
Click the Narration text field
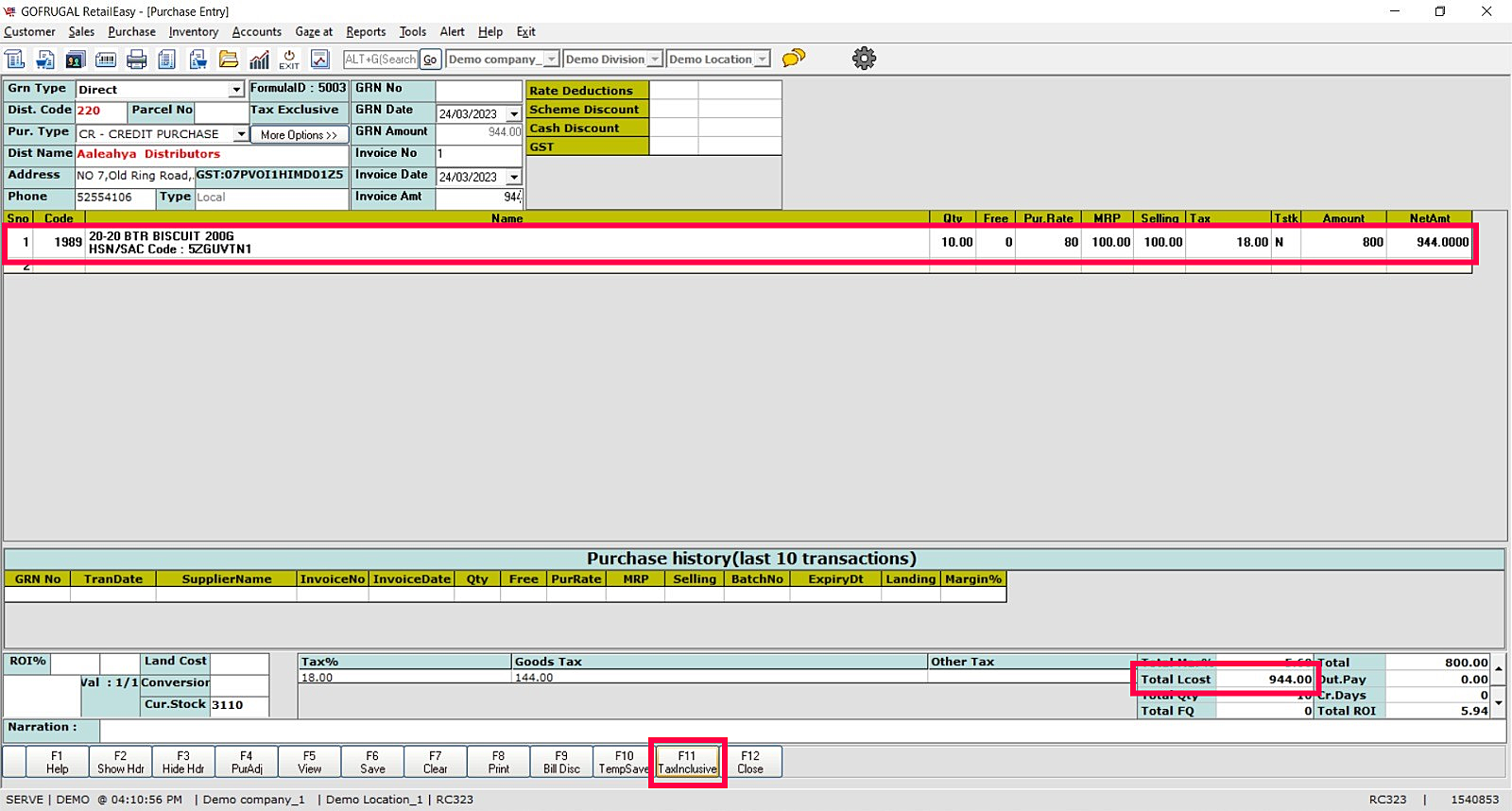[x=802, y=730]
